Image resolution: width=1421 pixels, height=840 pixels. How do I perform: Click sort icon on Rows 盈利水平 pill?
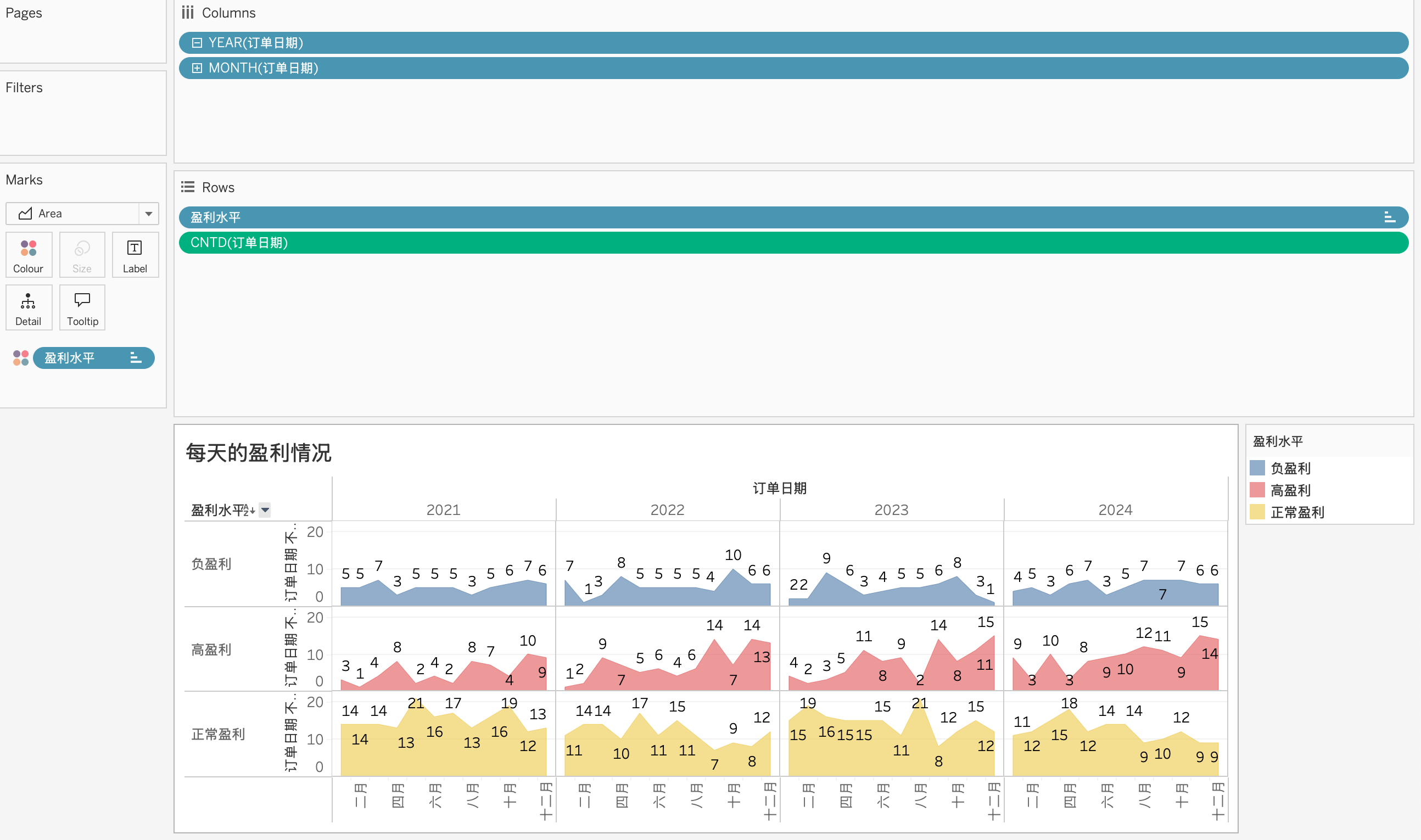point(1389,217)
